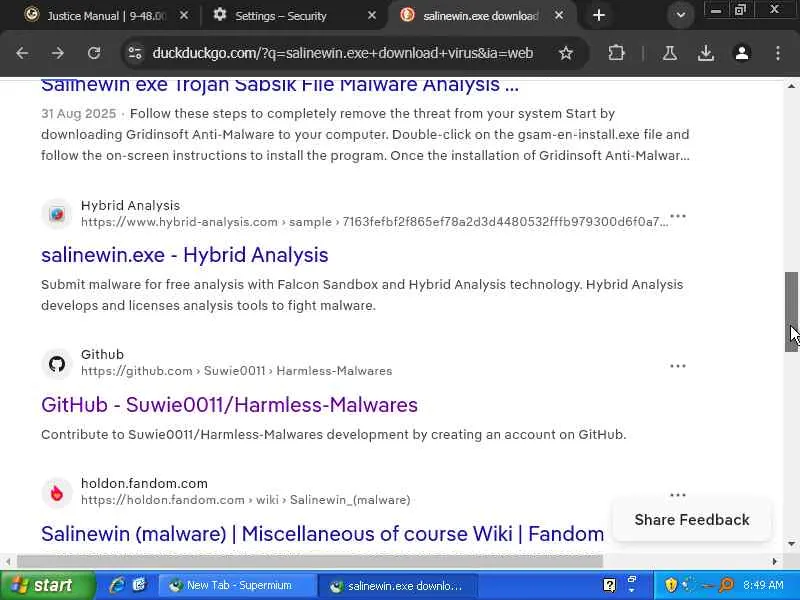
Task: Click the github.com Suwie0011 URL
Action: 236,371
